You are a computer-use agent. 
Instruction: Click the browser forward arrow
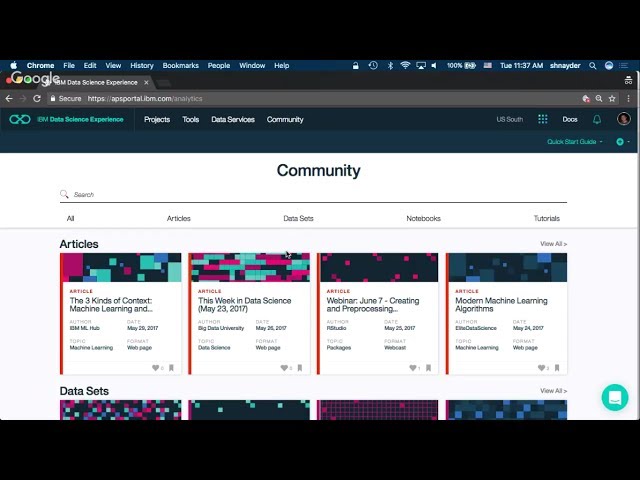tap(23, 99)
